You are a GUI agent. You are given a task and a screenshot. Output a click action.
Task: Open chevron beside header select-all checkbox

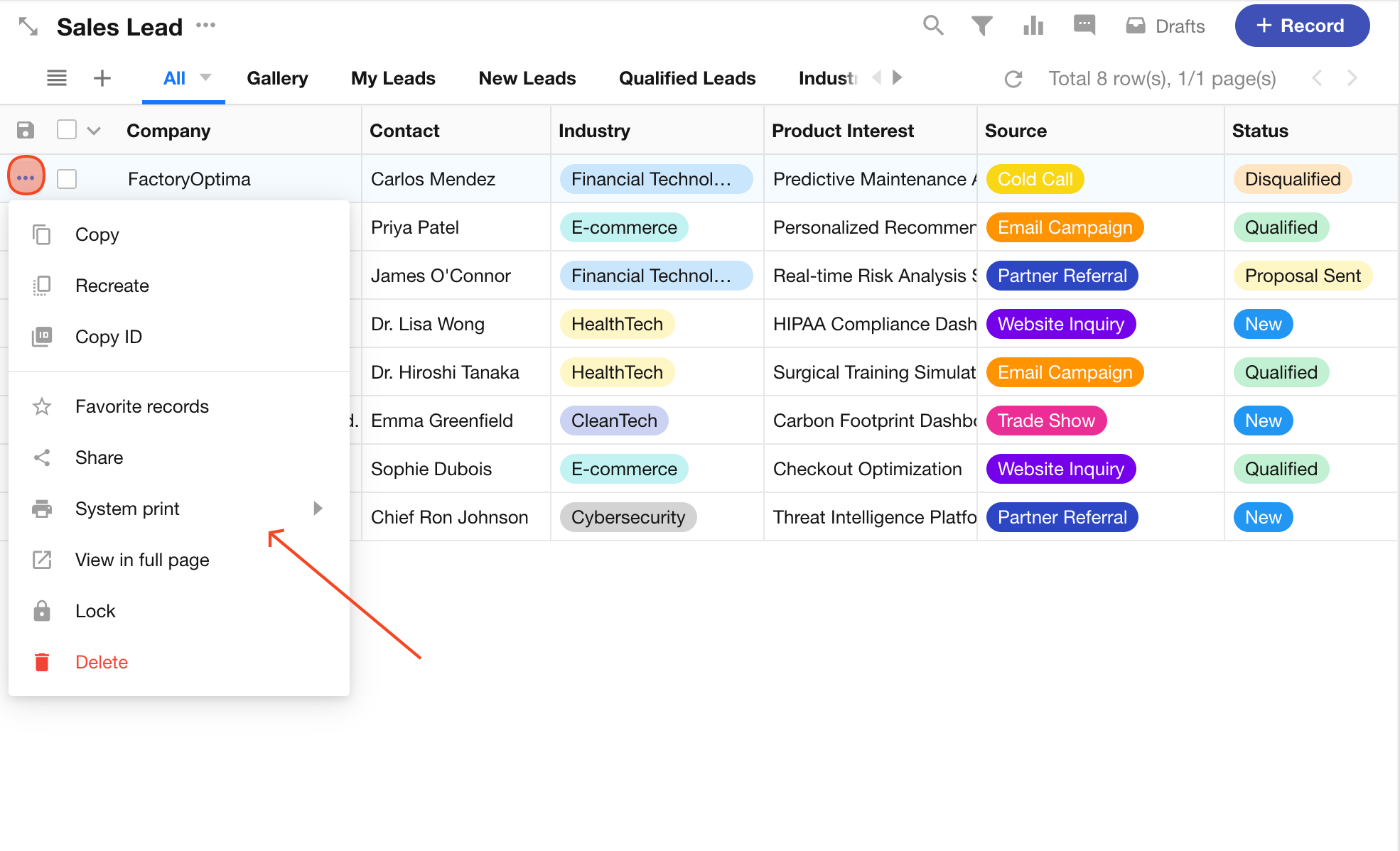click(x=94, y=131)
